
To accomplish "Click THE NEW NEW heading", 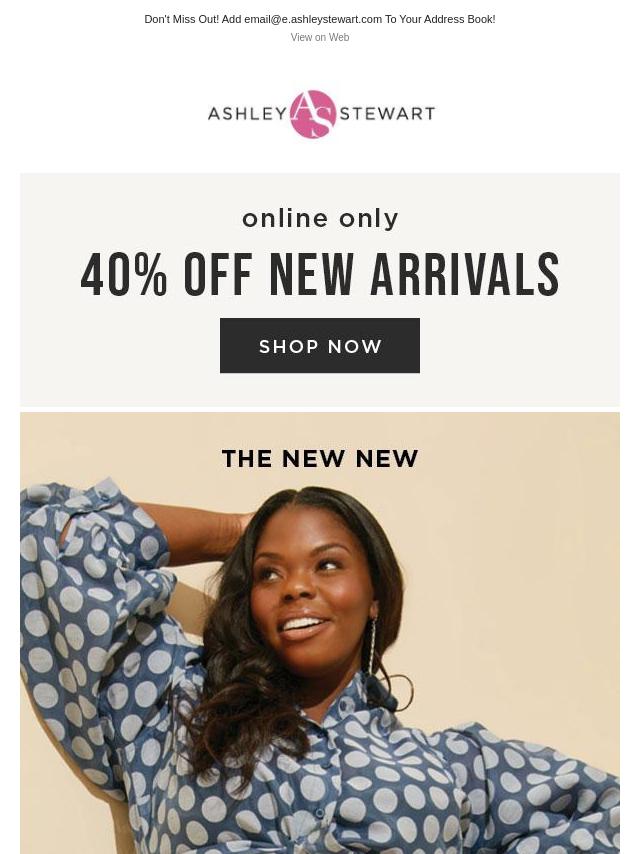I will click(x=320, y=459).
